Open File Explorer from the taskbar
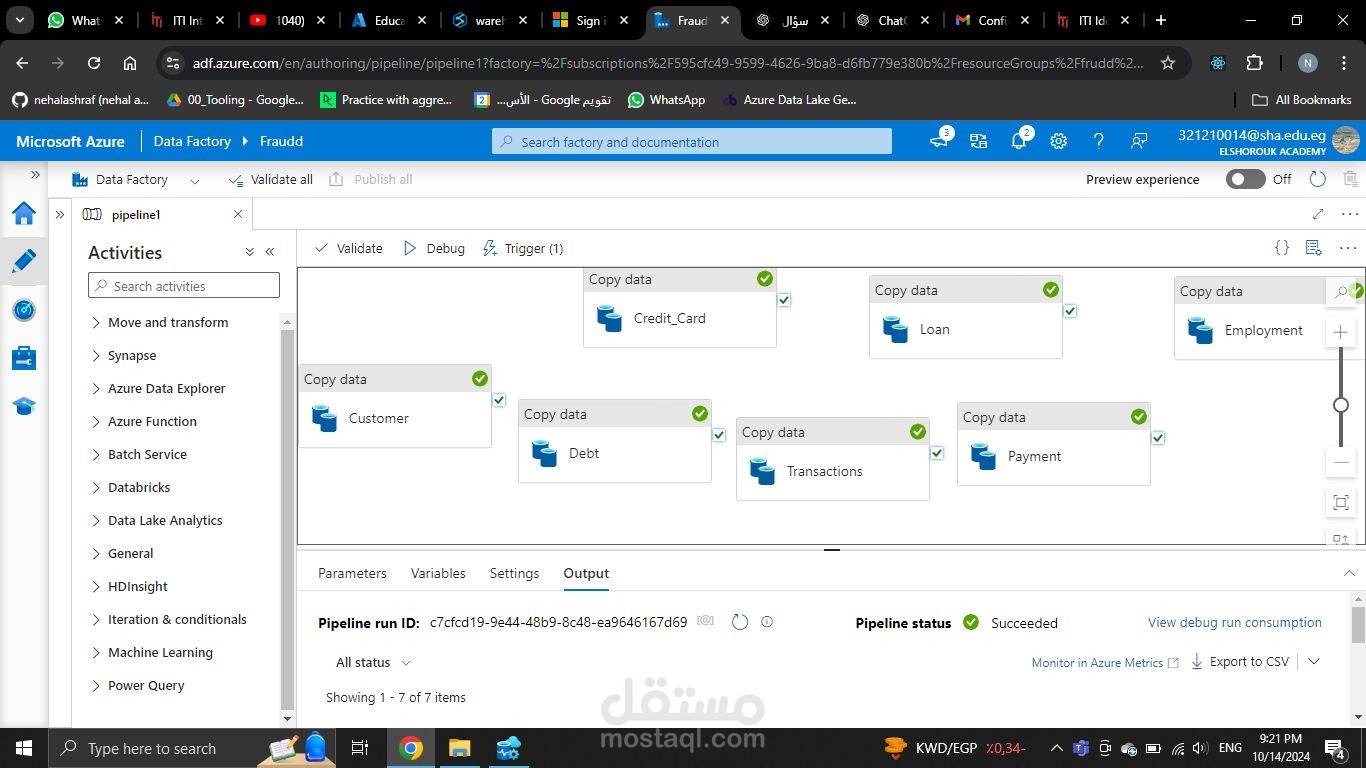The height and width of the screenshot is (768, 1366). [459, 748]
